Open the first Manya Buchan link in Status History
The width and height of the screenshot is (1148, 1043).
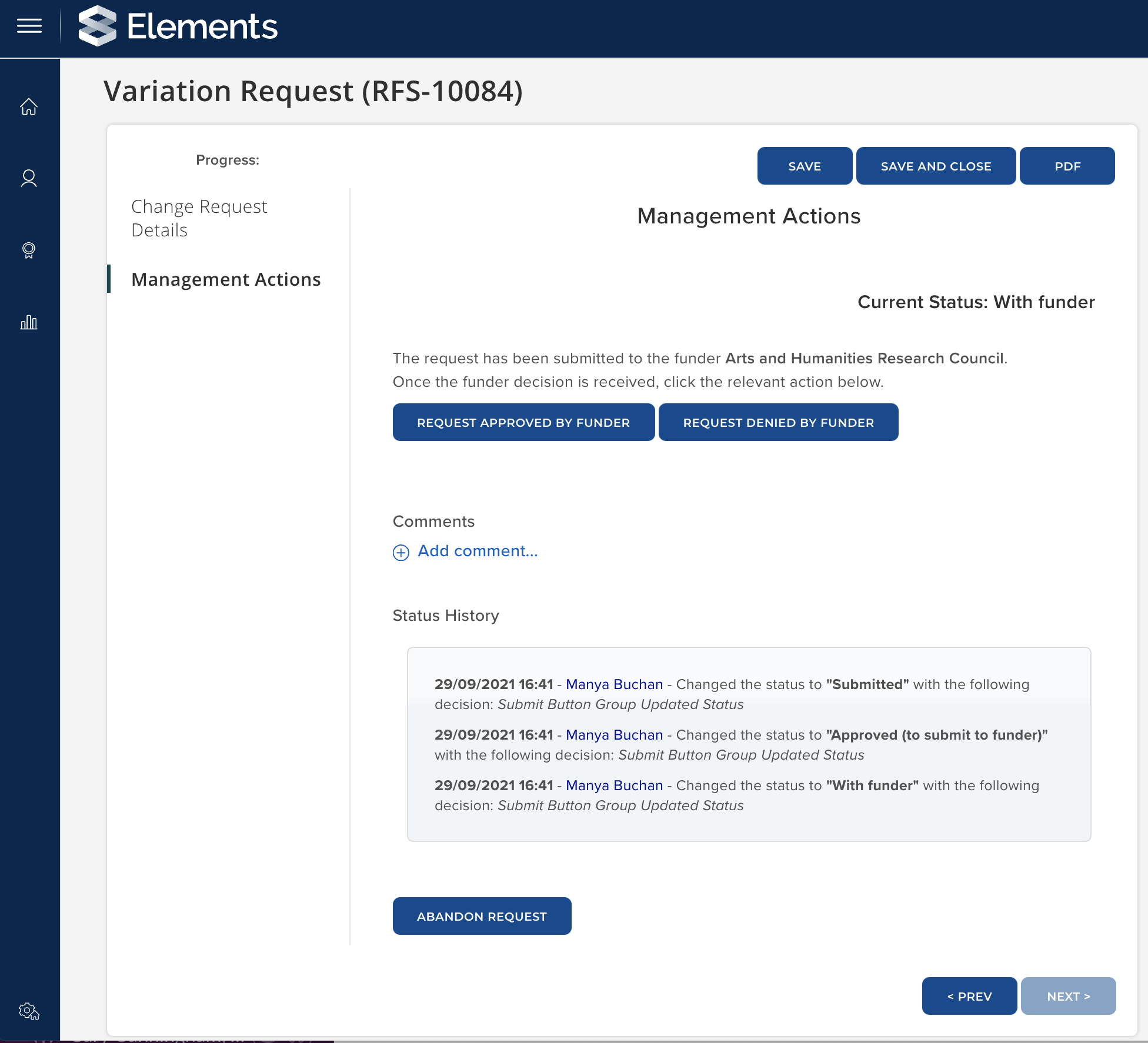click(x=614, y=684)
